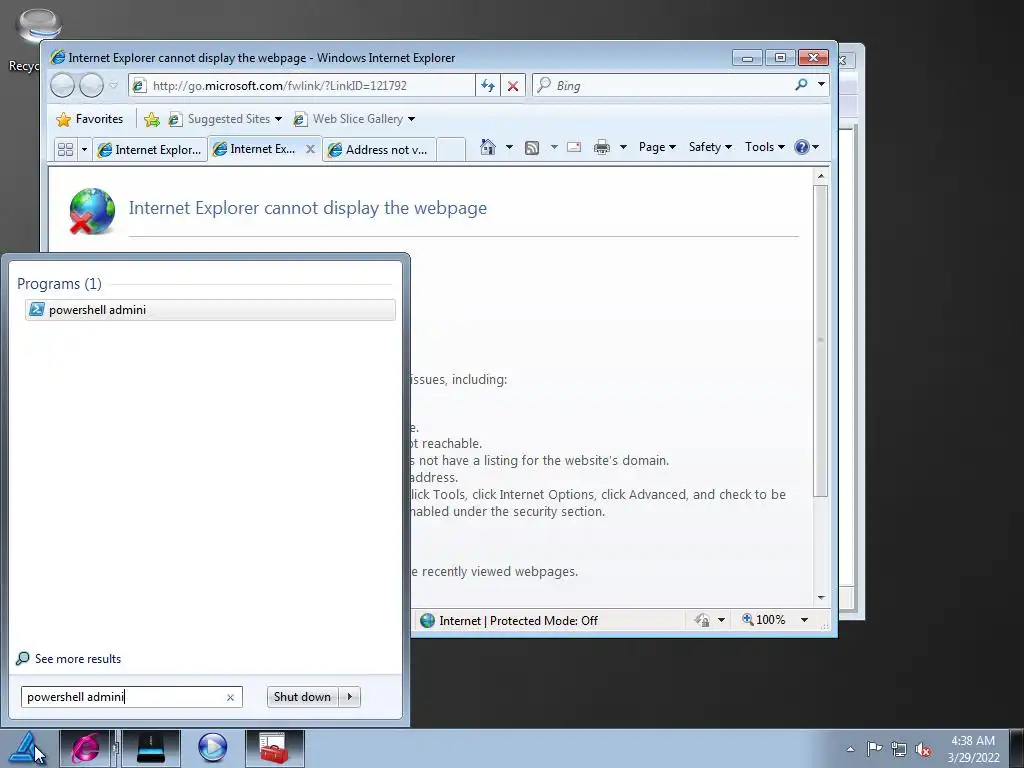The height and width of the screenshot is (768, 1024).
Task: Click the network tray icon
Action: pyautogui.click(x=899, y=749)
